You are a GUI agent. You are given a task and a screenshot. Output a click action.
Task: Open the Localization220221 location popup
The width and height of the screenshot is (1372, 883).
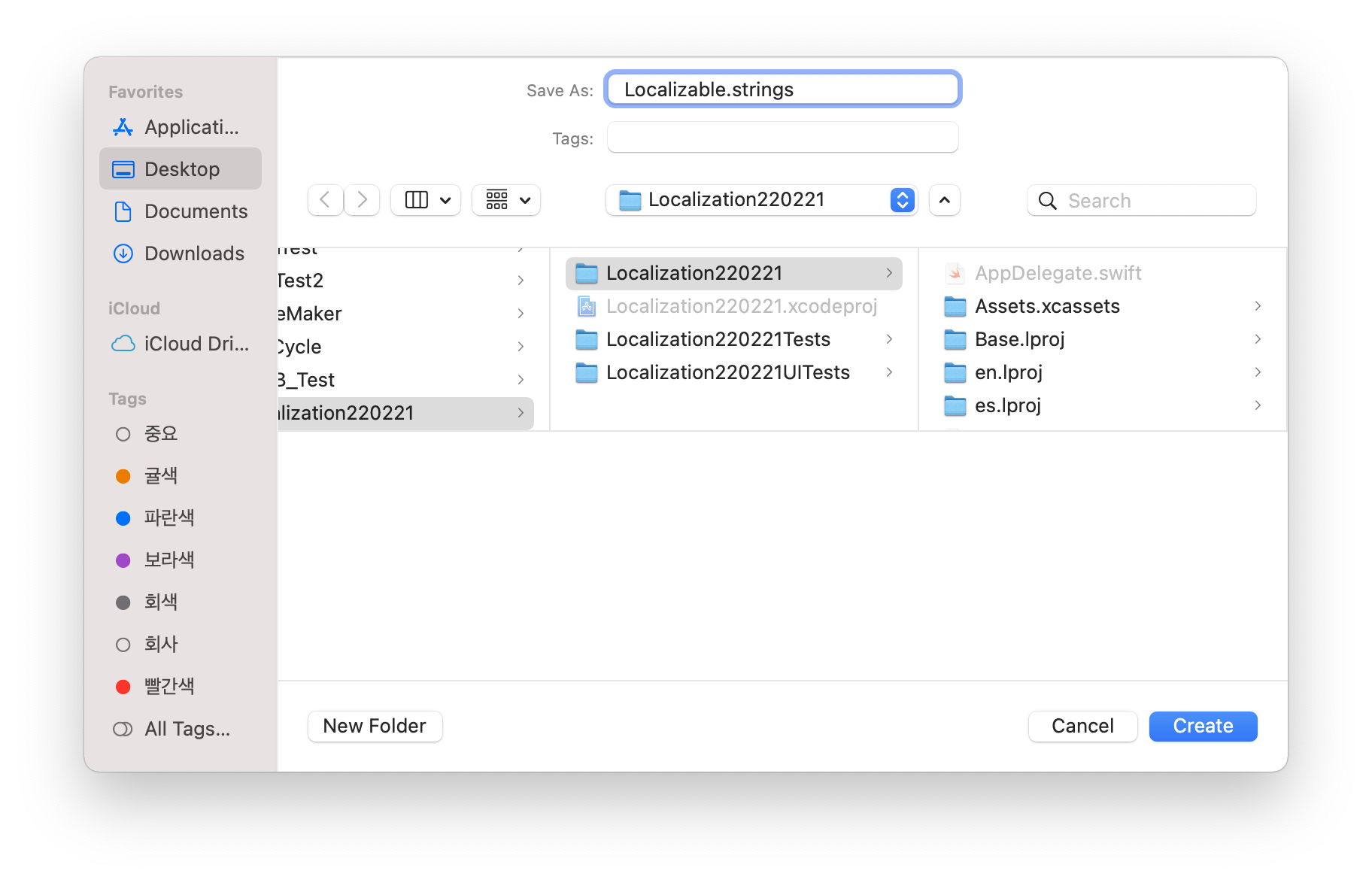[x=760, y=200]
